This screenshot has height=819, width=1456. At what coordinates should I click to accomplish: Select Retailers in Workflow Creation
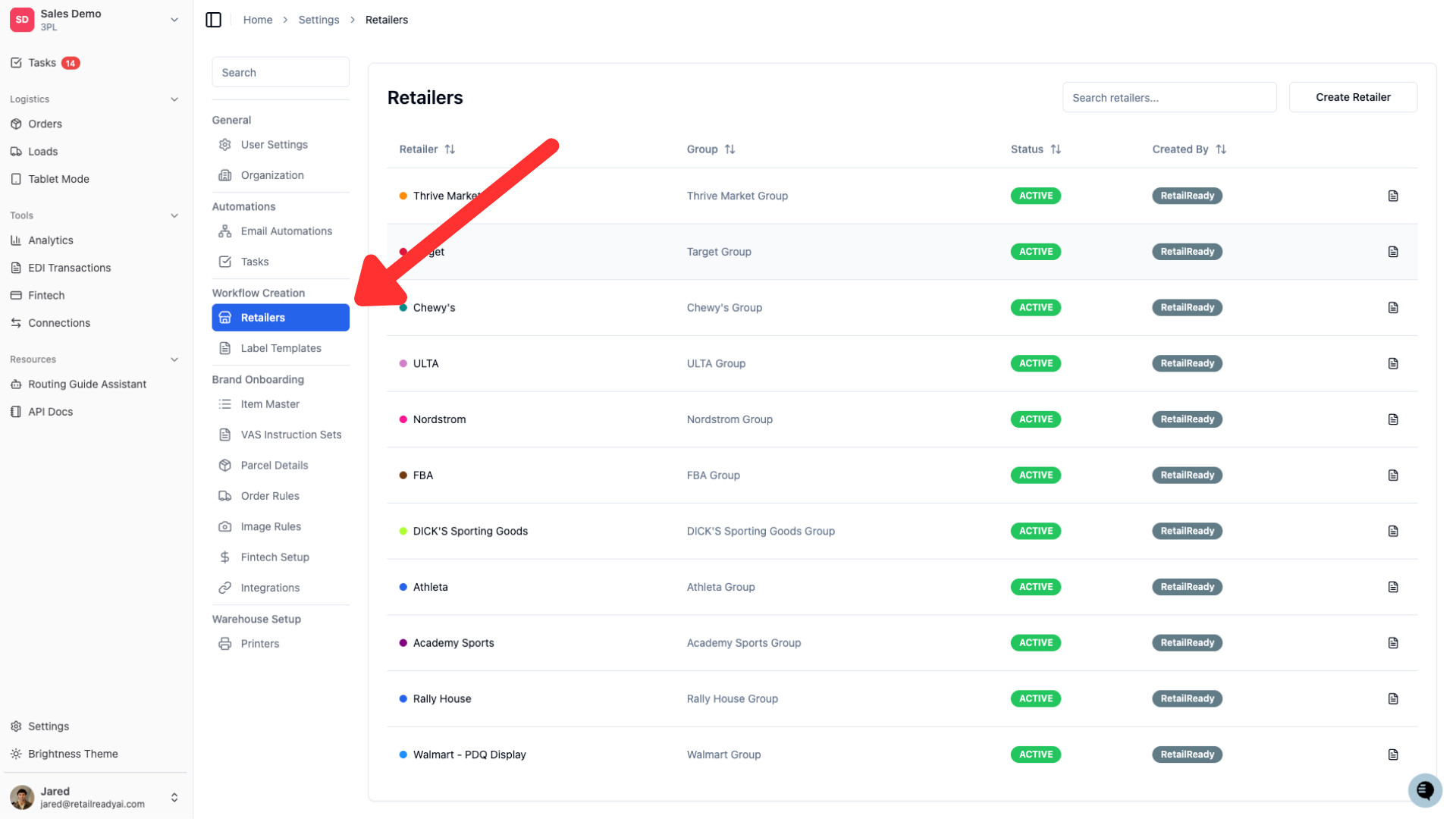pyautogui.click(x=281, y=318)
